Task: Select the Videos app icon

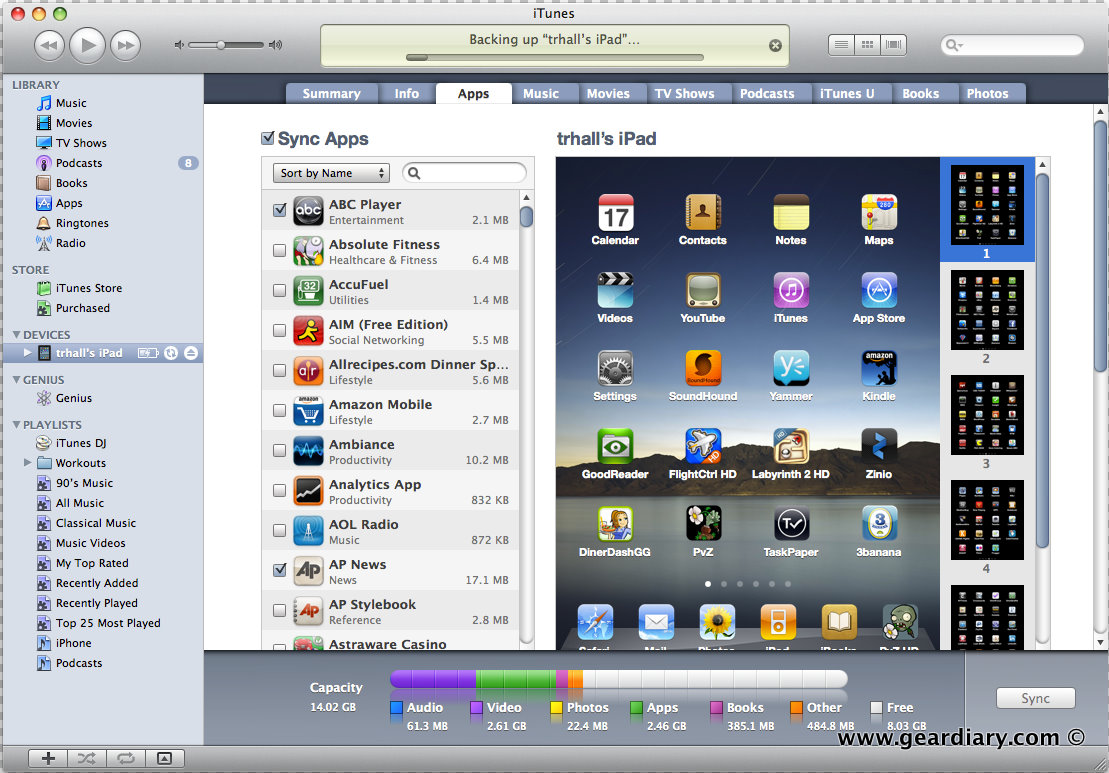Action: pos(615,290)
